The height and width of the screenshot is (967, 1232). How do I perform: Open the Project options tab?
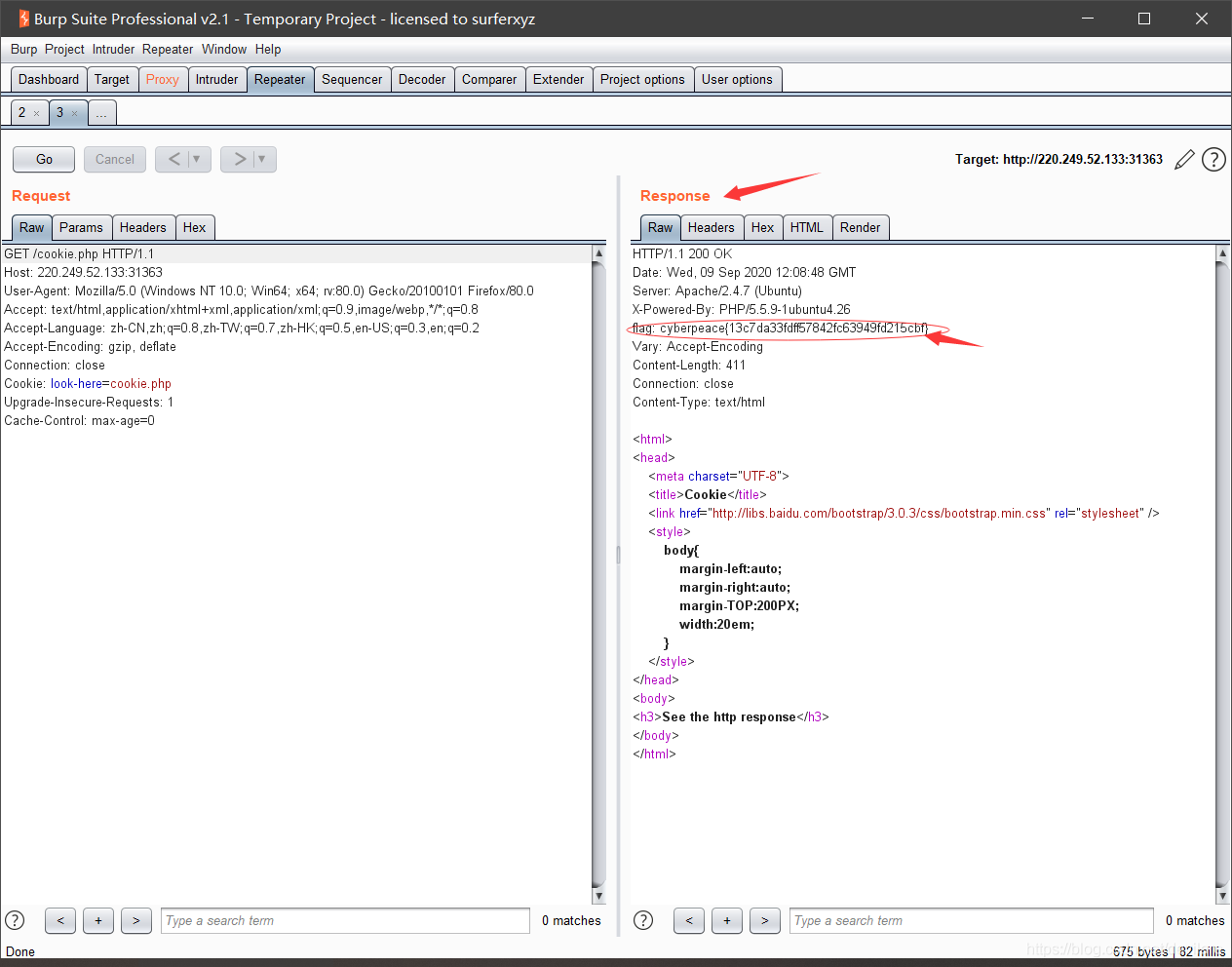(x=642, y=80)
